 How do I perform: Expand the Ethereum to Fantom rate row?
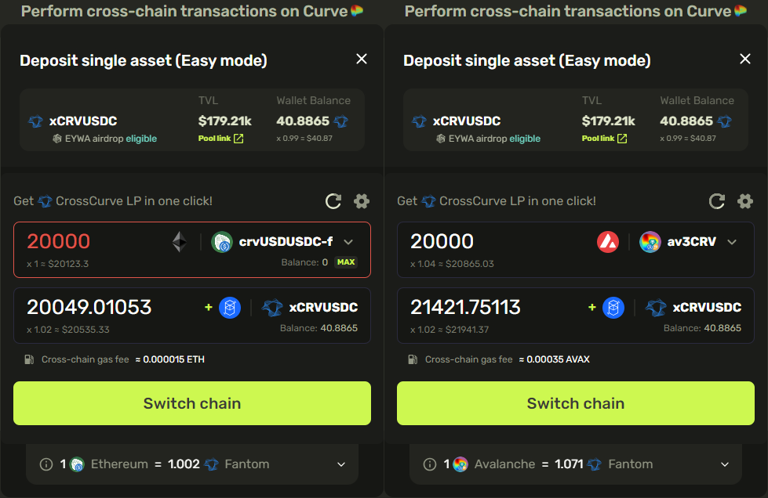[341, 464]
